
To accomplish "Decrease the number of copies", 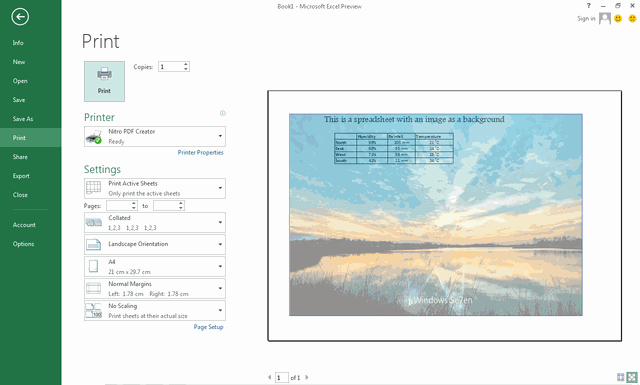I will pyautogui.click(x=186, y=69).
